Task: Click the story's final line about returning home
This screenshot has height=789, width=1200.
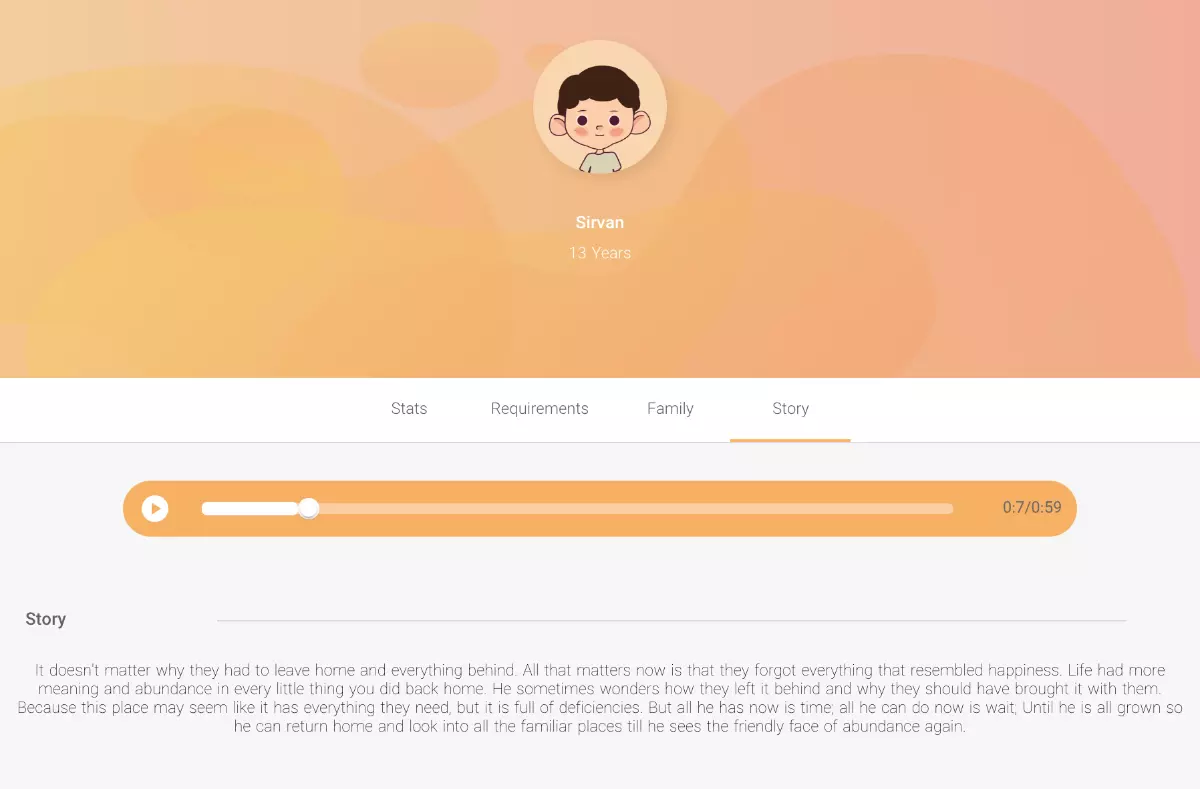Action: pos(600,727)
